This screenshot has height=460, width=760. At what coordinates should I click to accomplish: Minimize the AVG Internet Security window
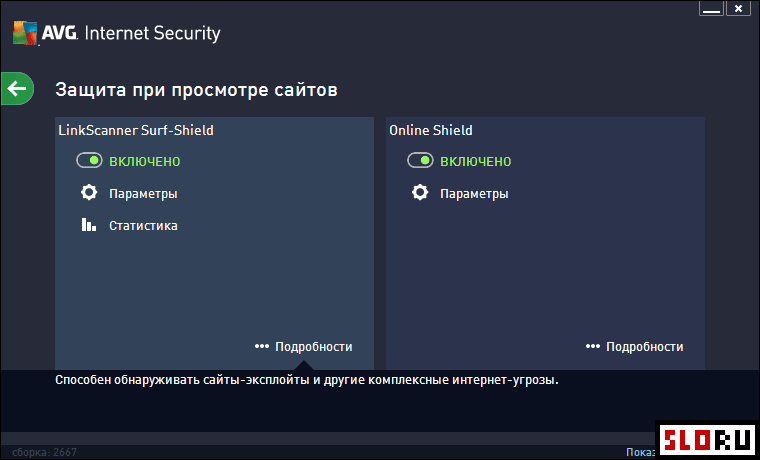point(711,8)
